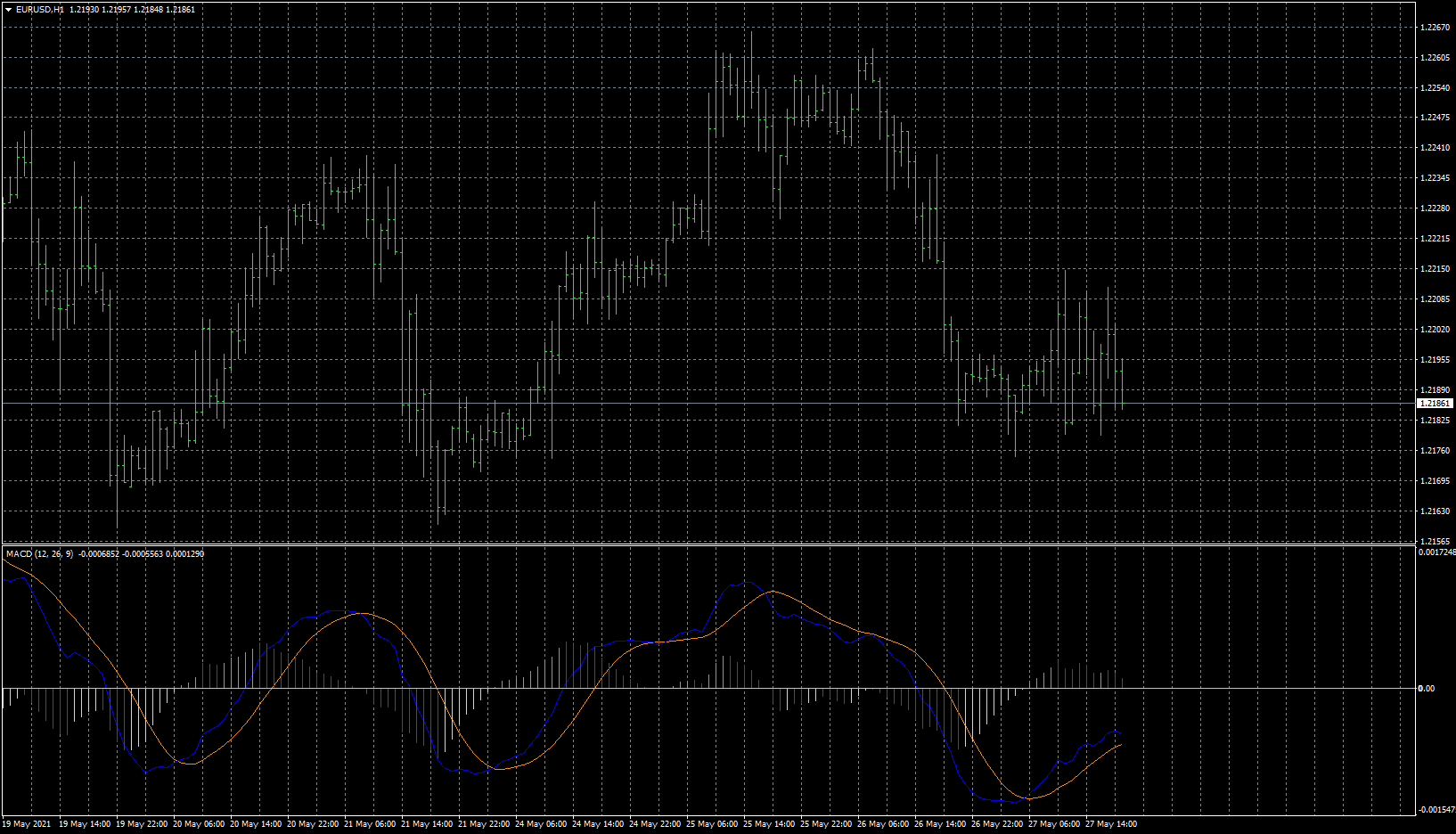Click price axis label 1.21890

tap(1435, 390)
